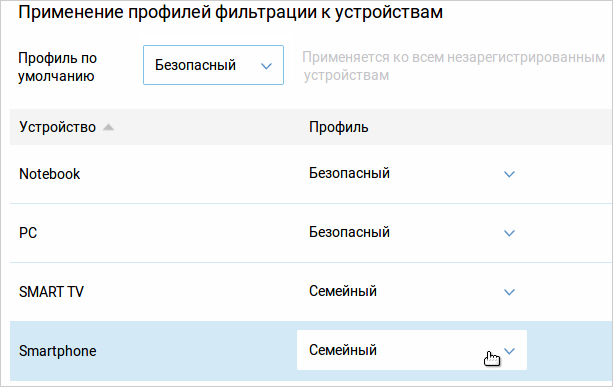The image size is (613, 387).
Task: Expand the PC profile chevron
Action: pos(509,233)
